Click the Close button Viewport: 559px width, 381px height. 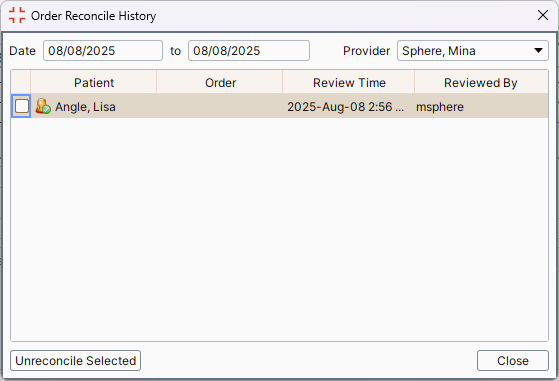pyautogui.click(x=513, y=361)
